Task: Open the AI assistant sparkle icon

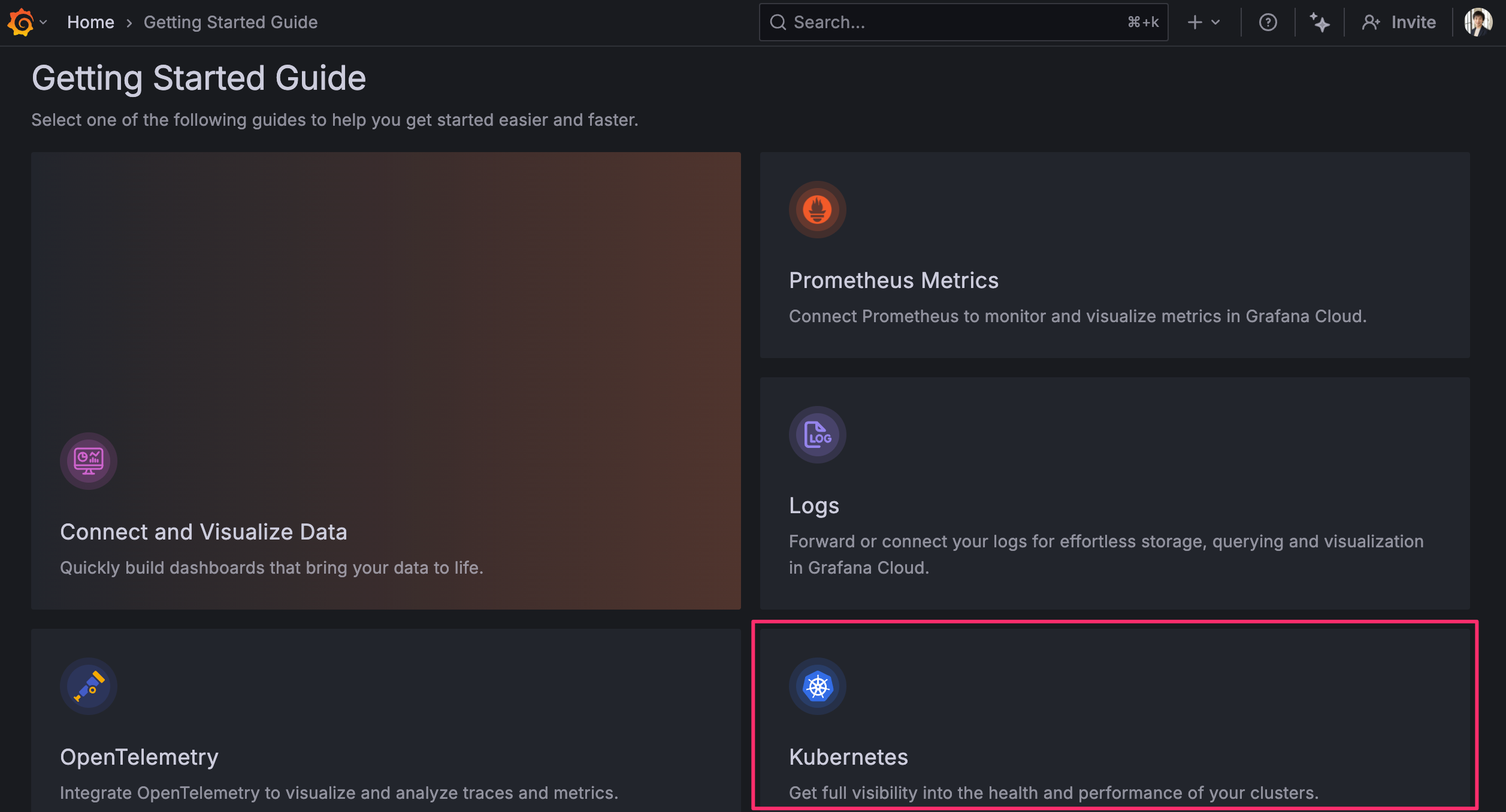Action: click(x=1319, y=22)
